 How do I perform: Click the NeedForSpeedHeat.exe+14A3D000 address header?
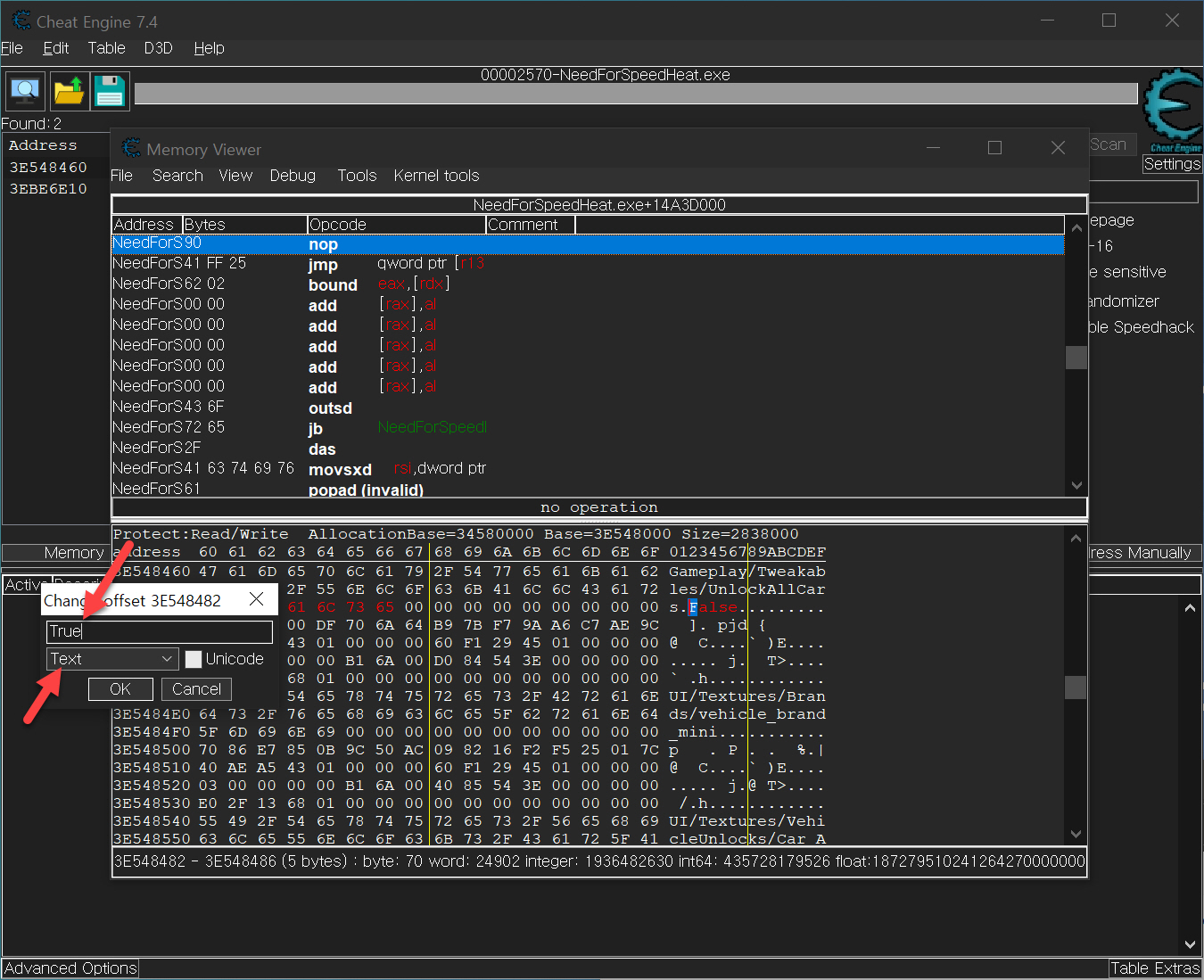pyautogui.click(x=599, y=205)
